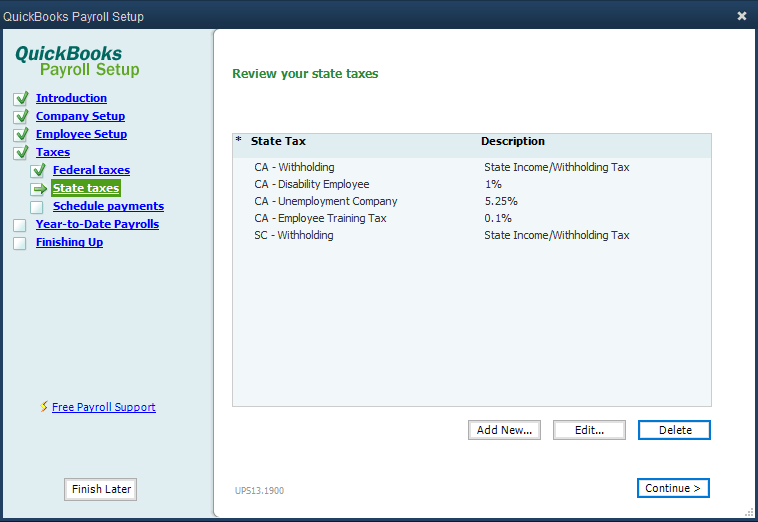The width and height of the screenshot is (758, 522).
Task: Click the green arrow beside State taxes
Action: pos(38,188)
